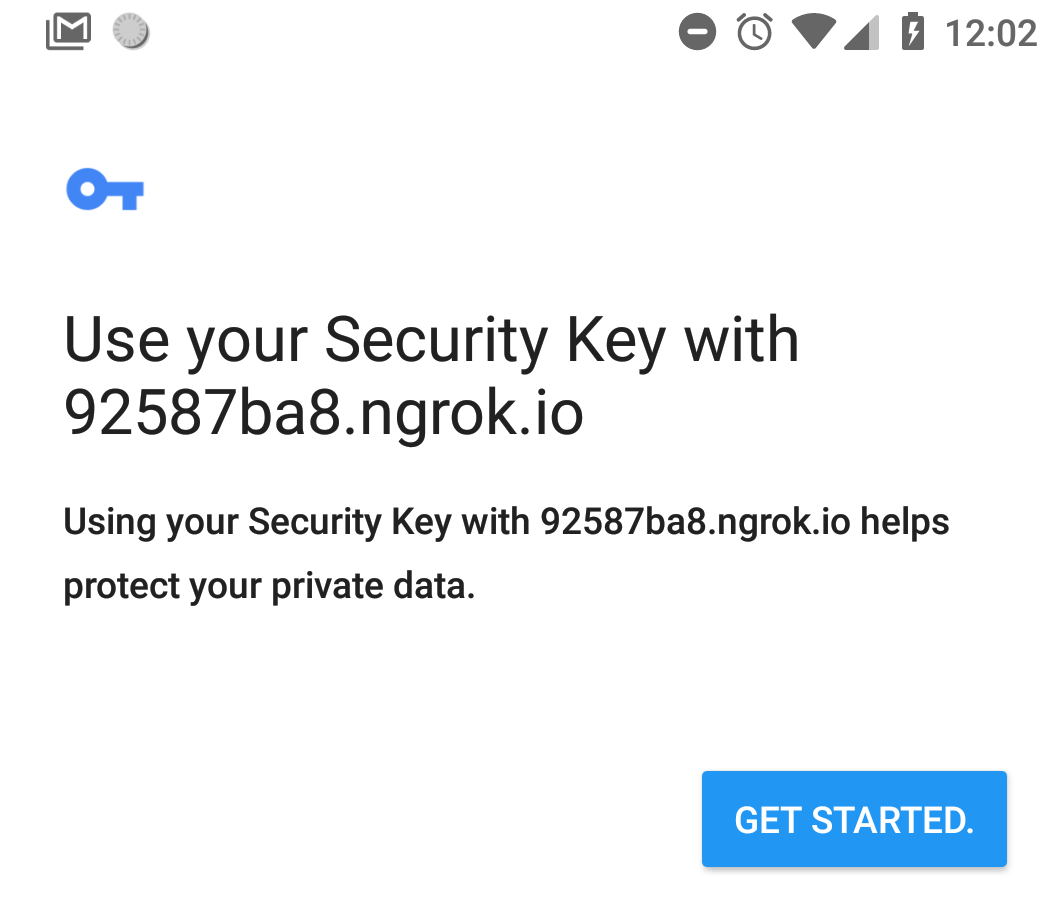Tap the cellular signal strength icon
Viewport: 1061px width, 905px height.
click(x=861, y=33)
